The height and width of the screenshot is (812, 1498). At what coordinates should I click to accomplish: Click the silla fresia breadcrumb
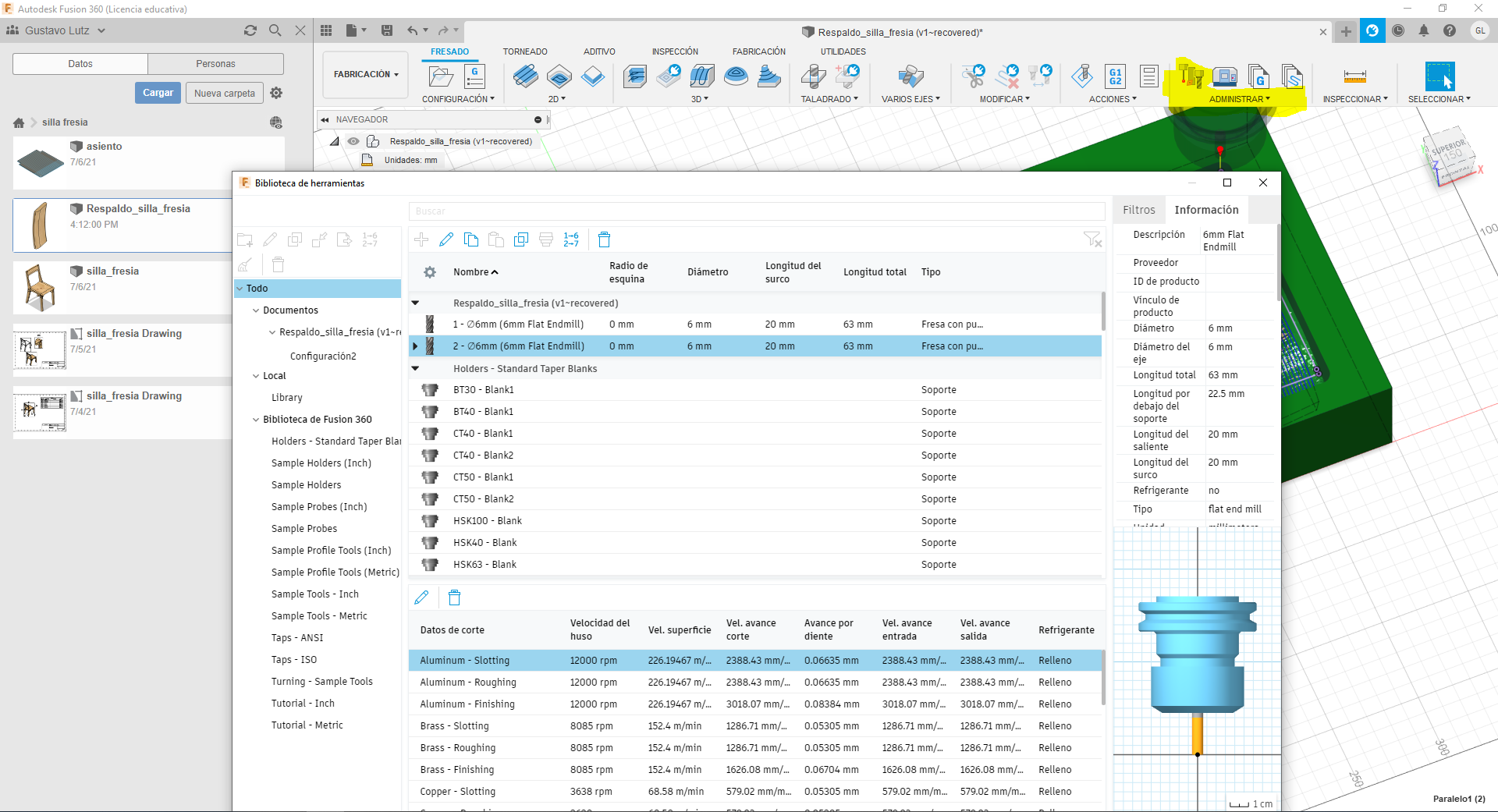(x=65, y=122)
